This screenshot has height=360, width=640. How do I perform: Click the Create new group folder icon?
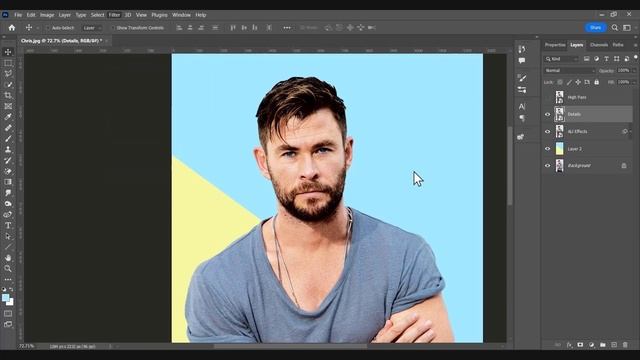coord(602,345)
